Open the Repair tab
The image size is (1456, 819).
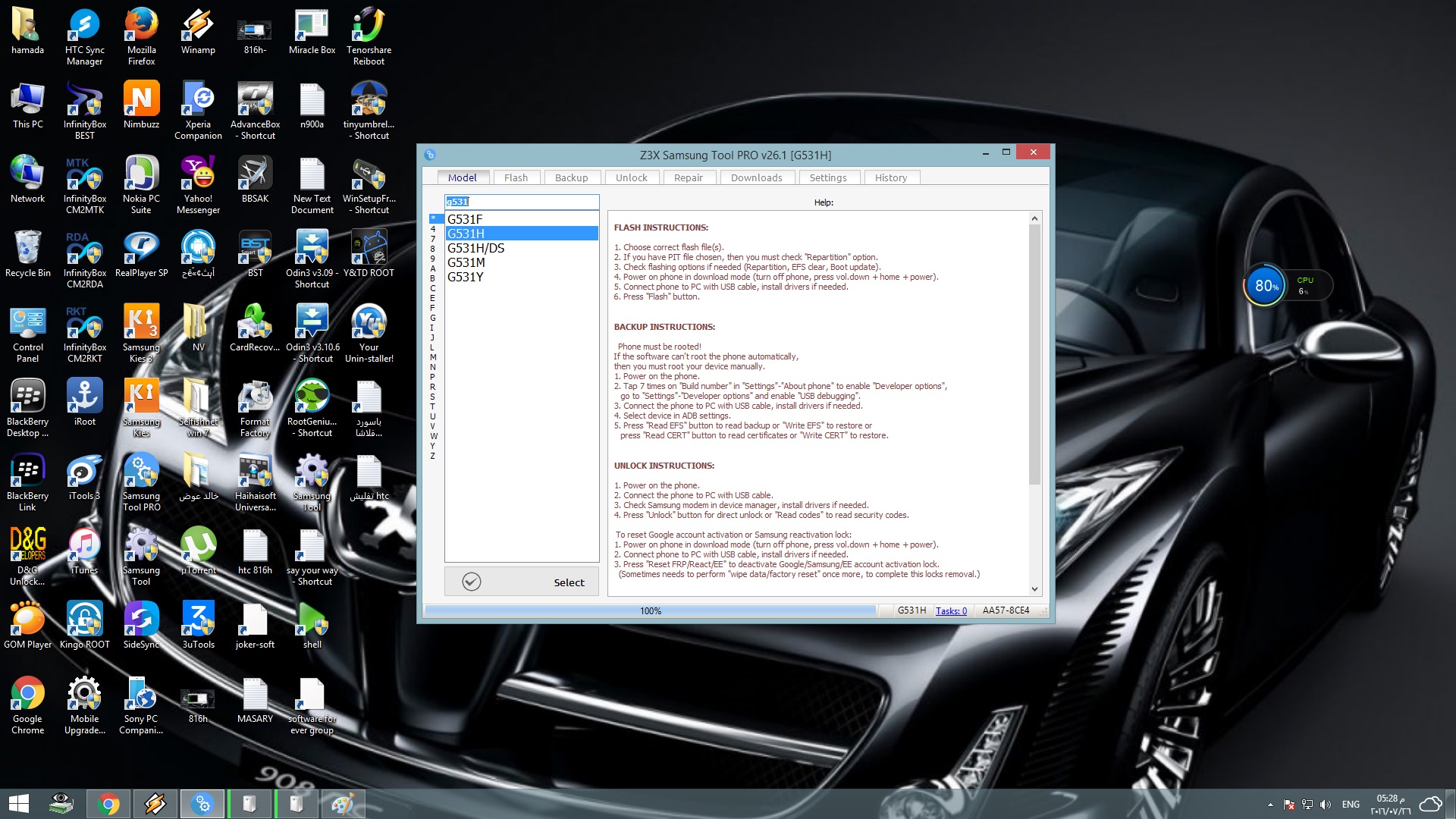point(688,177)
